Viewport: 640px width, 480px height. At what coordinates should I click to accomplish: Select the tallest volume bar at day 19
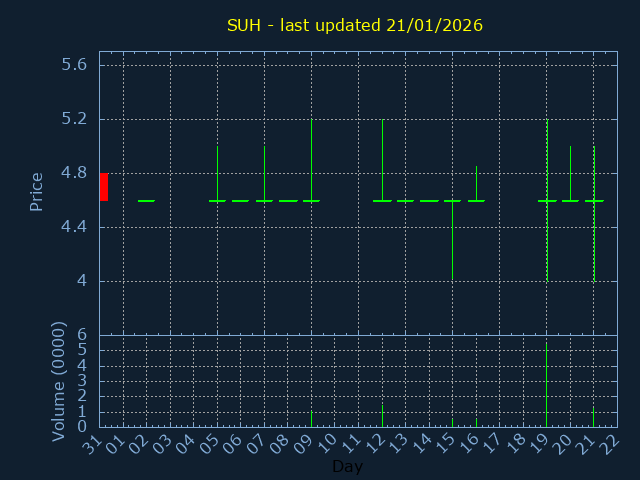[x=546, y=385]
